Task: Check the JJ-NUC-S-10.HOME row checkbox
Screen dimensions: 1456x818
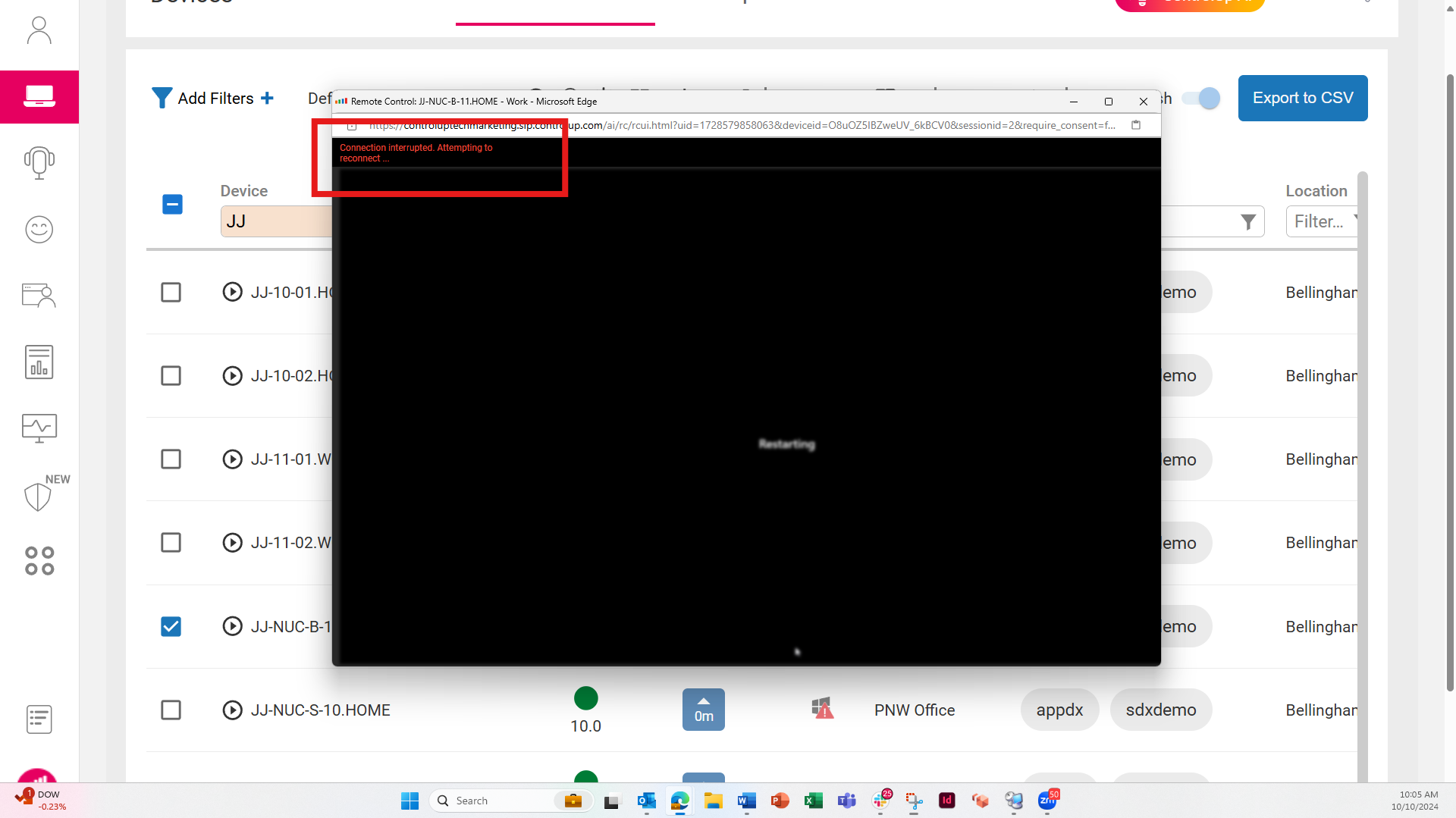Action: click(x=171, y=710)
